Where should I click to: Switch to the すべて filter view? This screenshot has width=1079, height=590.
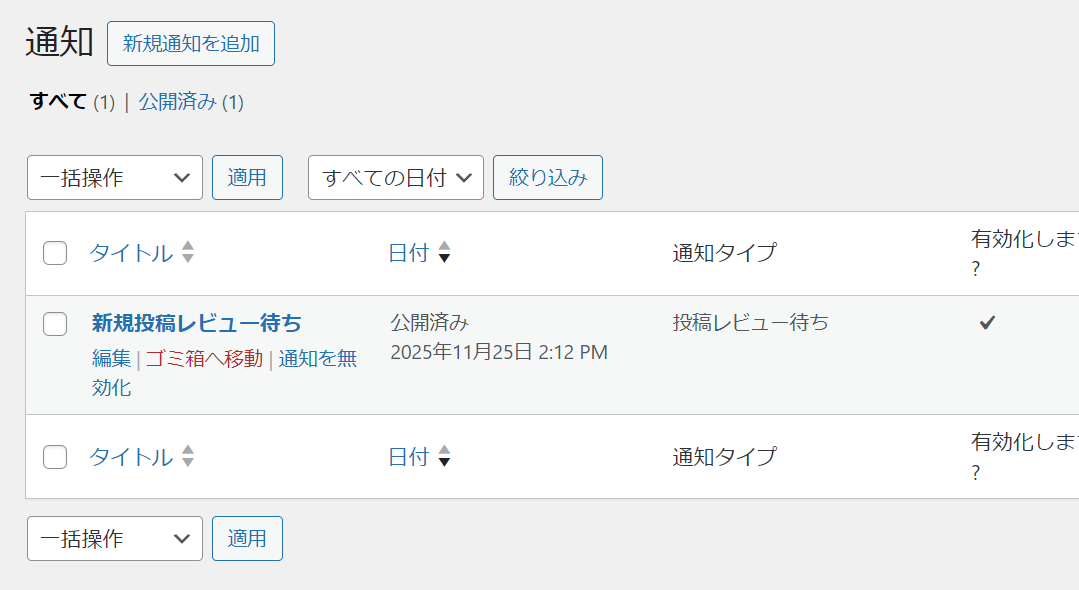(58, 102)
